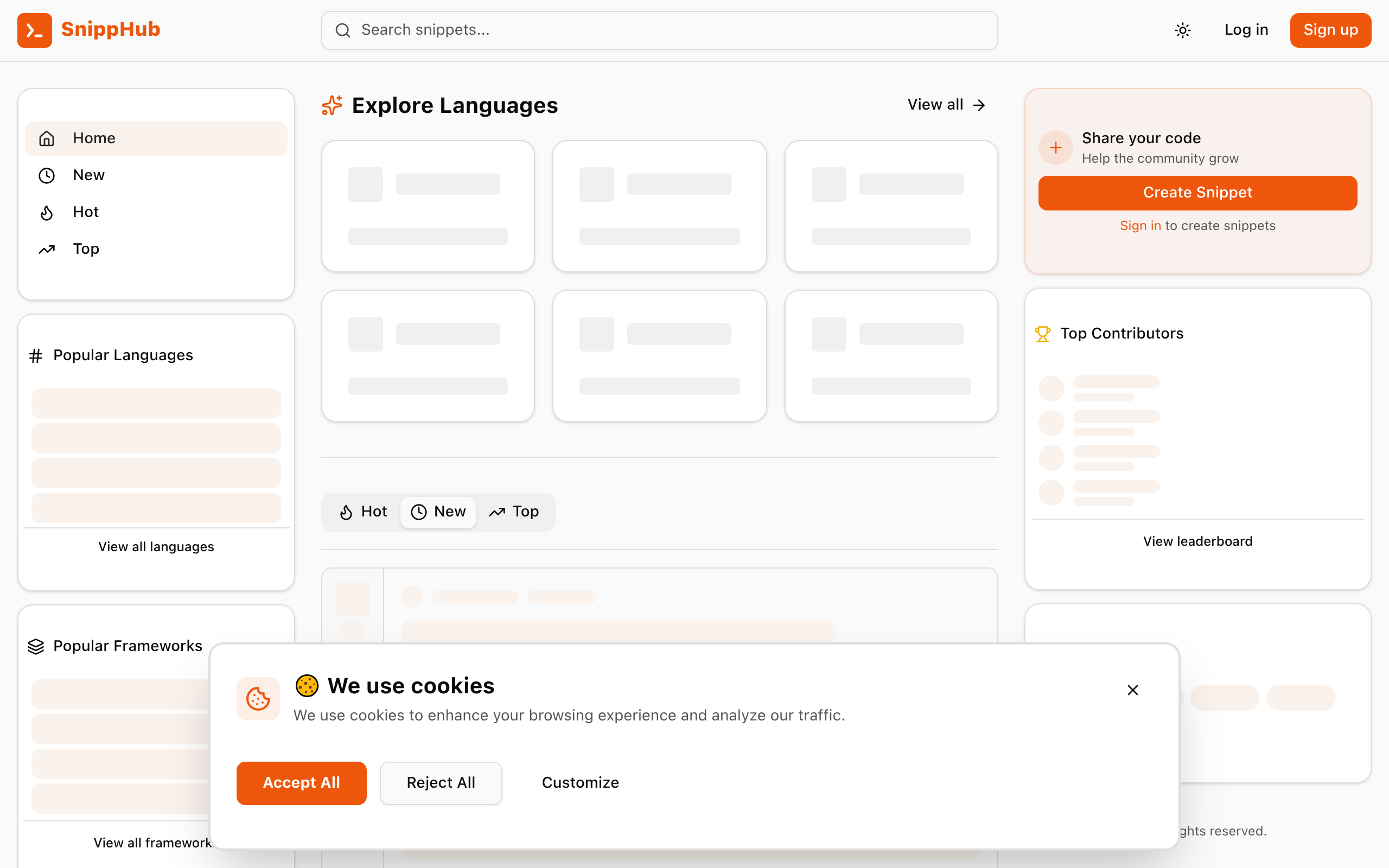The height and width of the screenshot is (868, 1389).
Task: Click the hash icon by Popular Languages
Action: [36, 356]
